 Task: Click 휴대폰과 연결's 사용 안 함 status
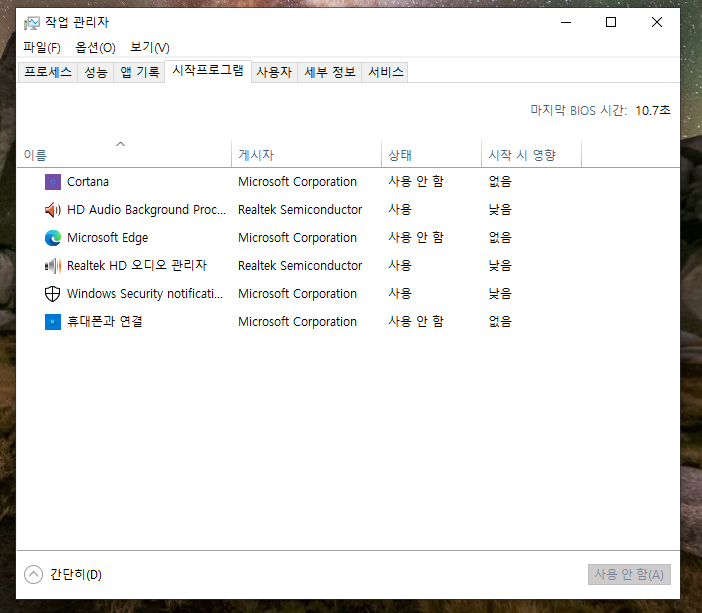click(416, 322)
